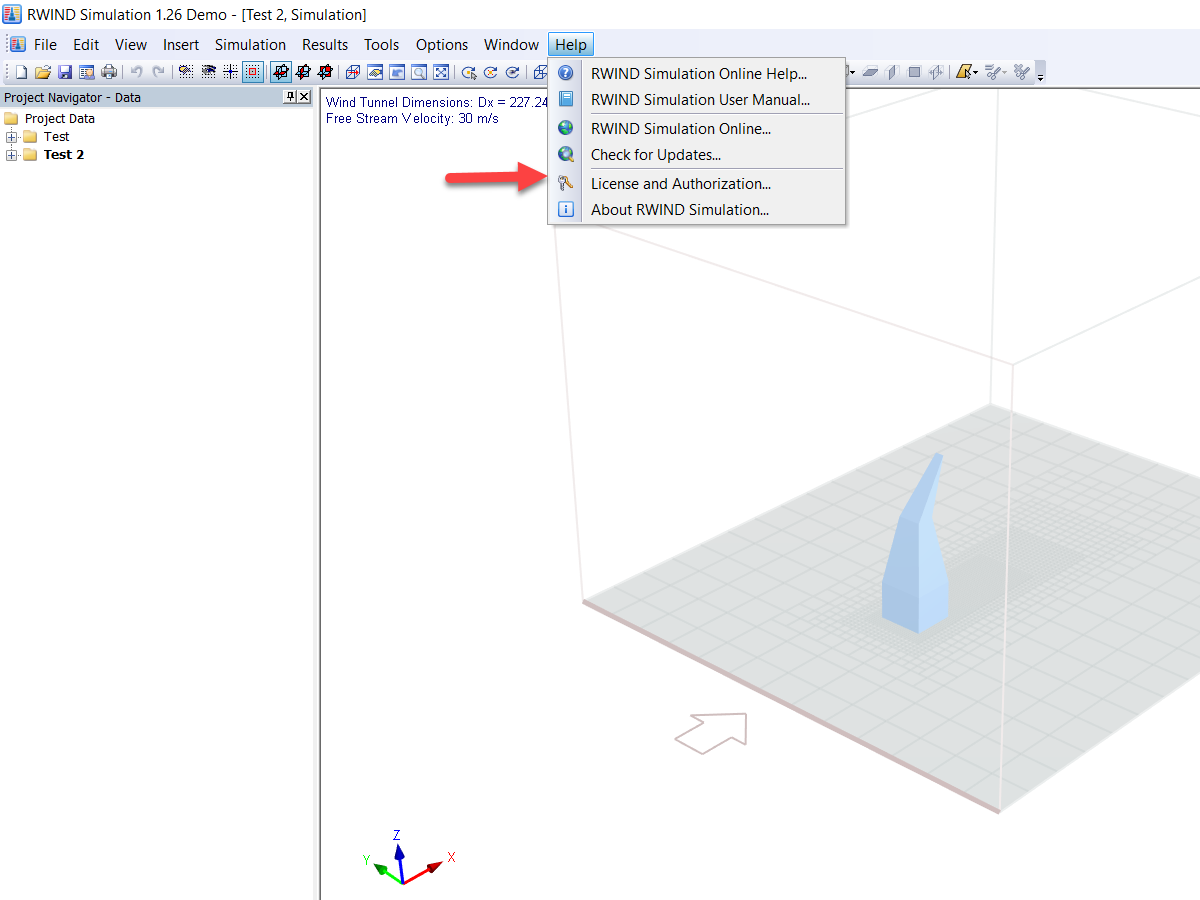Click the second red cube view icon
Screen dimensions: 1200x900
point(302,72)
